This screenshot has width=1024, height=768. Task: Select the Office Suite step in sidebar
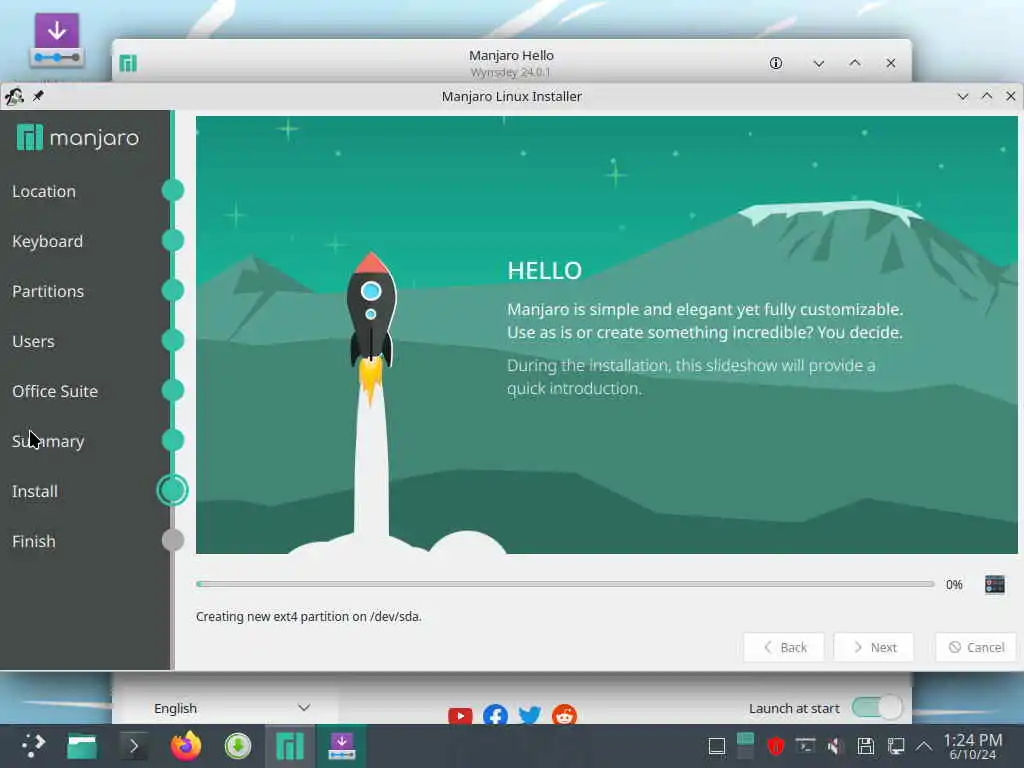tap(55, 391)
